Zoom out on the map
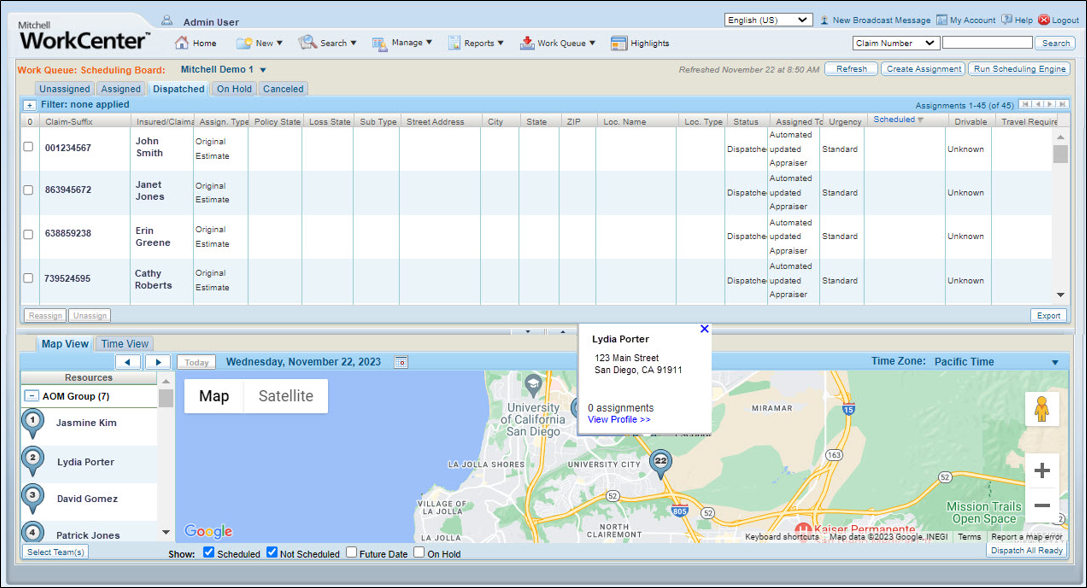This screenshot has height=588, width=1087. click(x=1041, y=506)
